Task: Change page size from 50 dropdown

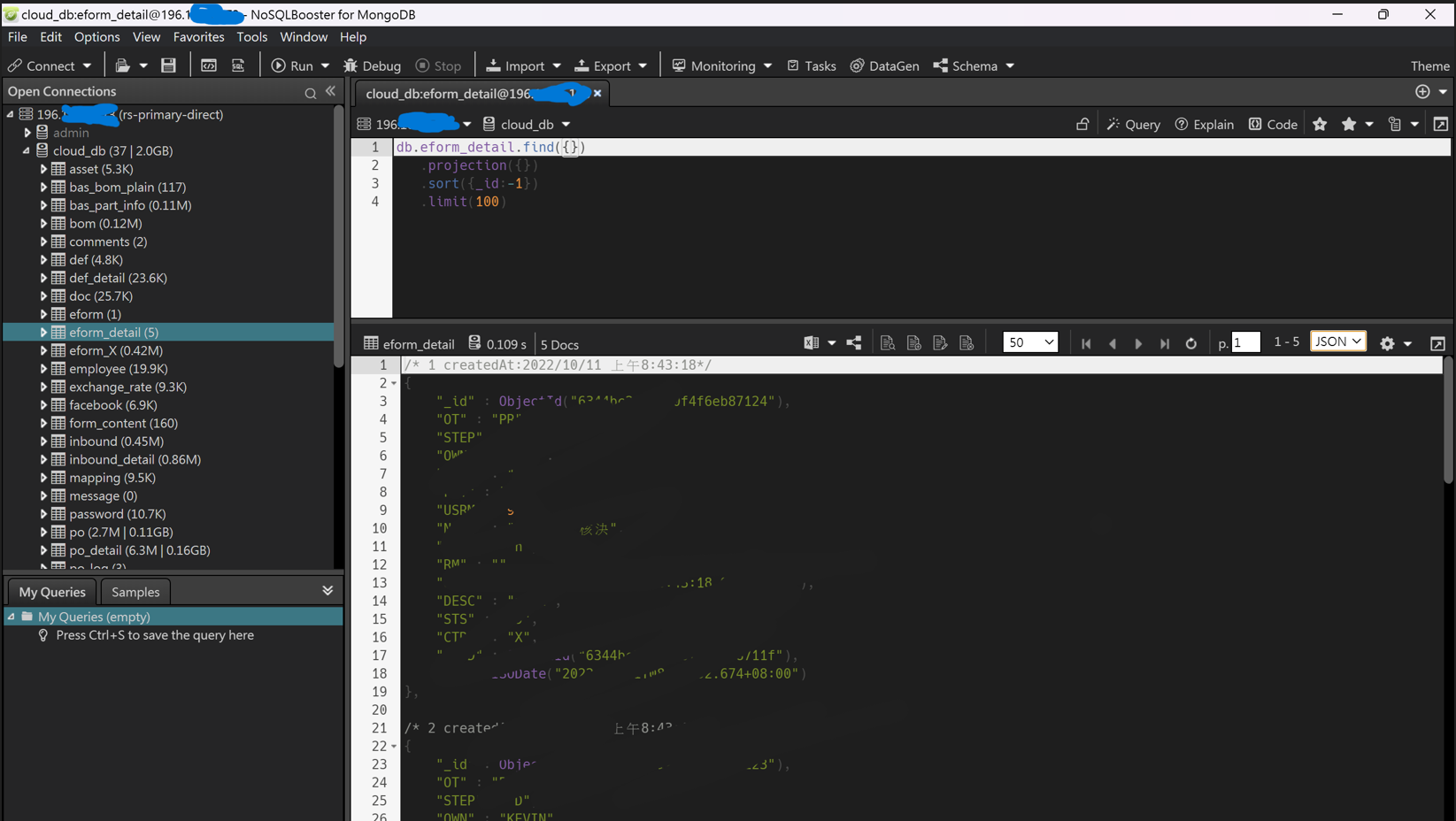Action: [x=1030, y=342]
